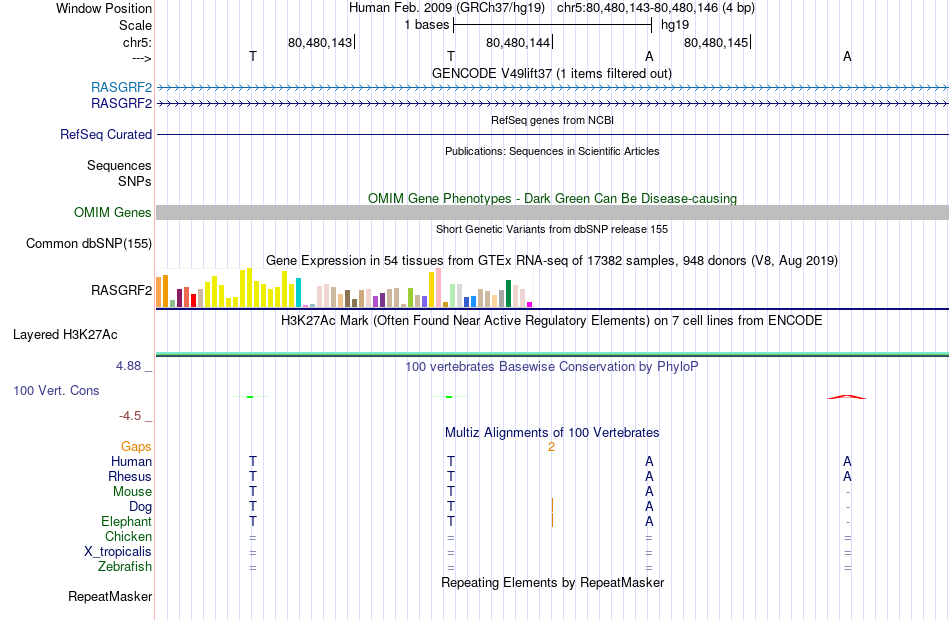Click the dark green bar in GTEx chart
Viewport: 950px width, 620px height.
coord(508,294)
